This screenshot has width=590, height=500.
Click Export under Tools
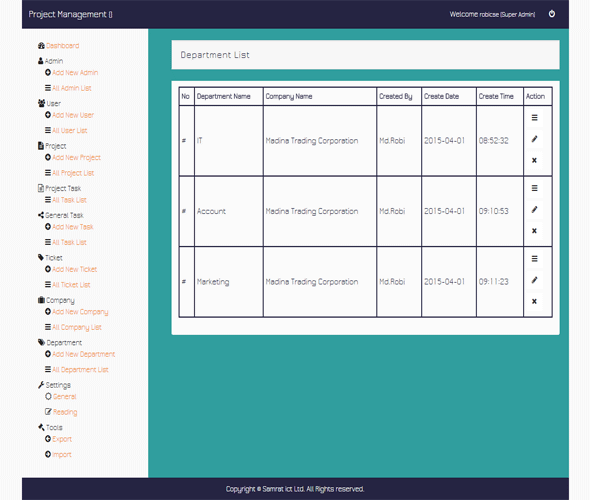point(62,439)
